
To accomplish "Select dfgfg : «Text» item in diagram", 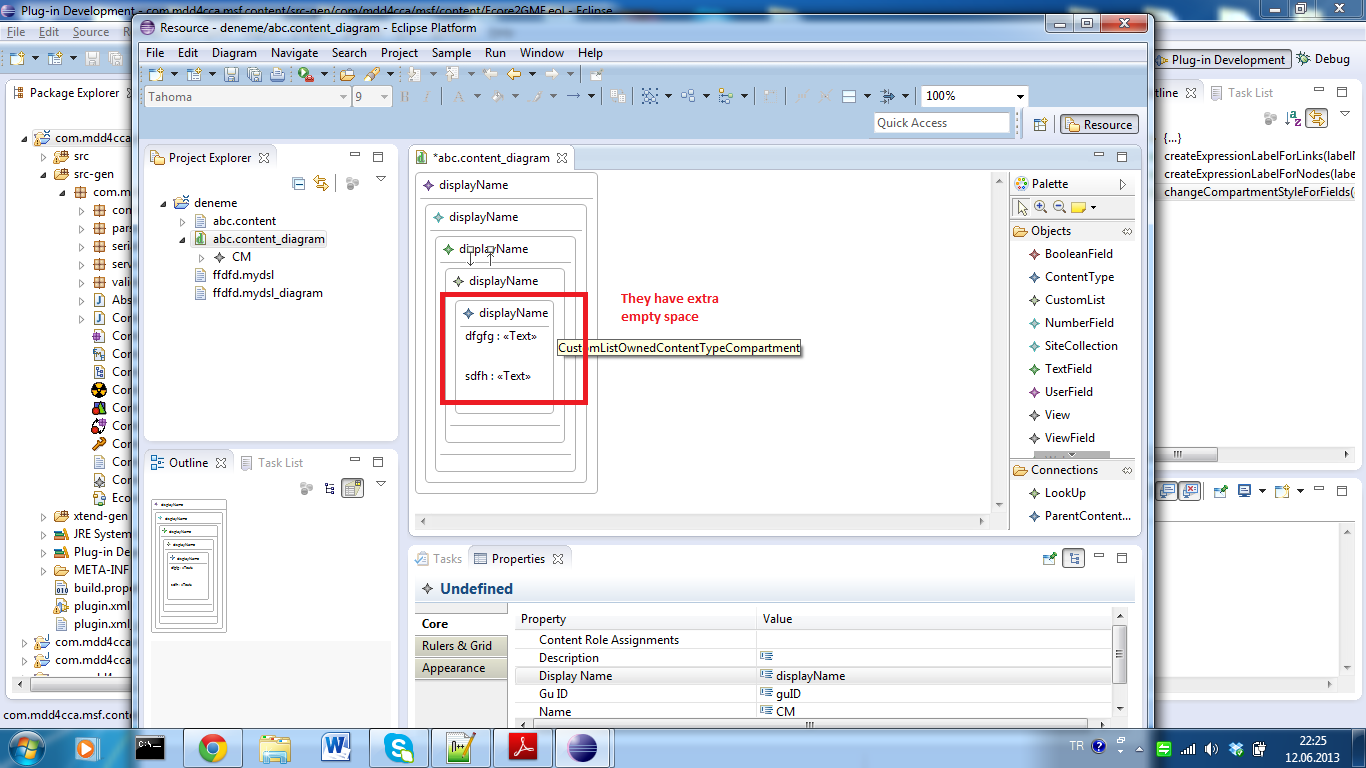I will (500, 336).
